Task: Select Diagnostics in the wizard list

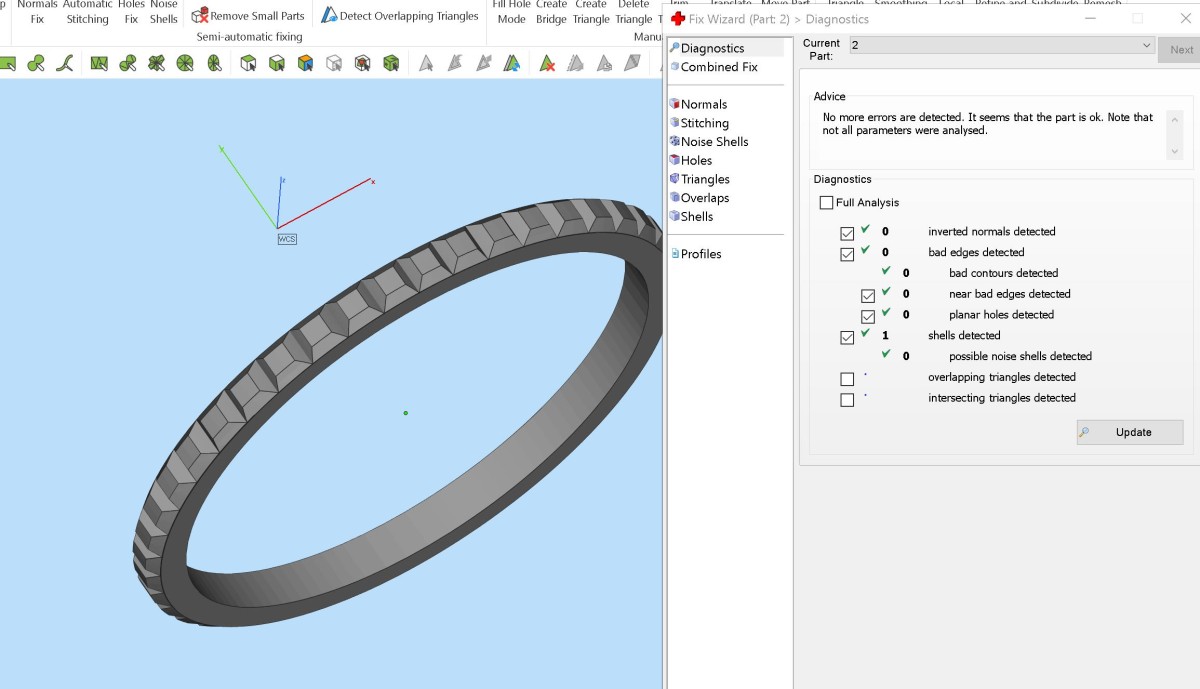Action: pyautogui.click(x=712, y=48)
